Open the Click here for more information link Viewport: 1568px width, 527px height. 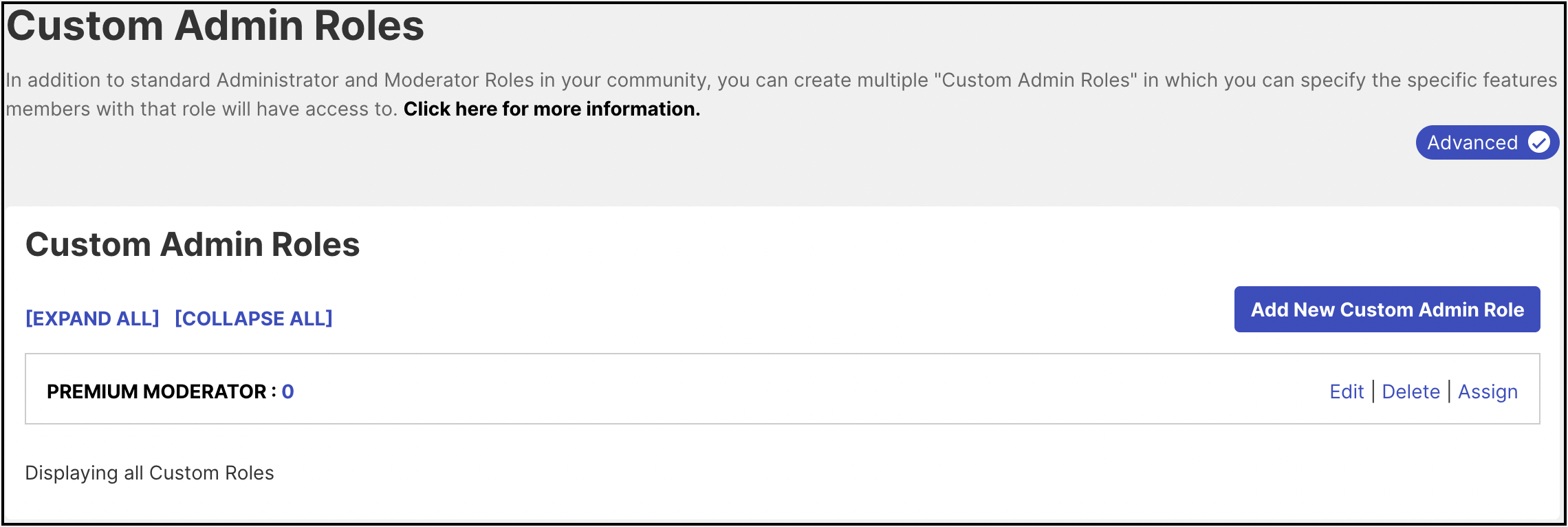coord(552,109)
